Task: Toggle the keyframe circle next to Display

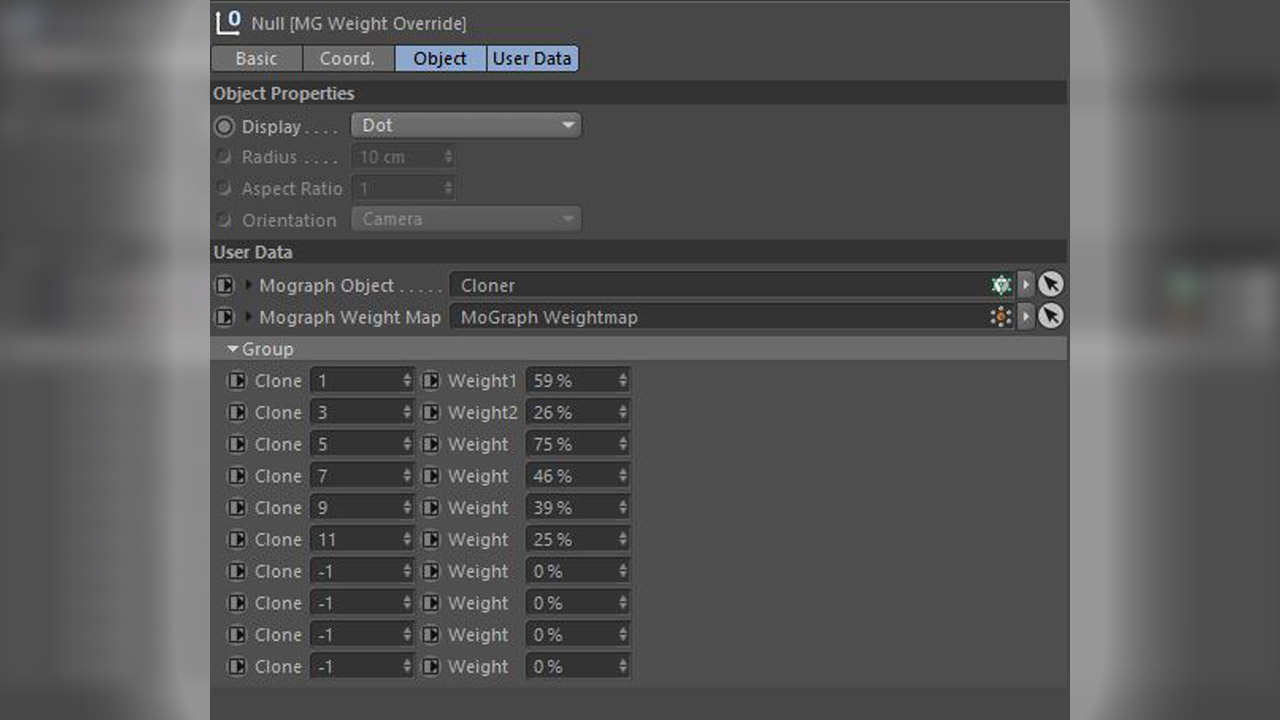Action: pyautogui.click(x=222, y=126)
